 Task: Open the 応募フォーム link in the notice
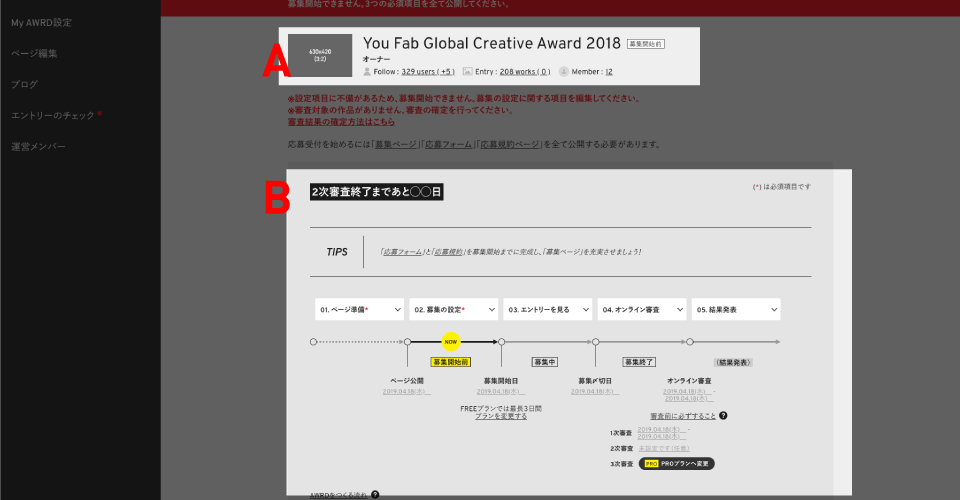(448, 144)
